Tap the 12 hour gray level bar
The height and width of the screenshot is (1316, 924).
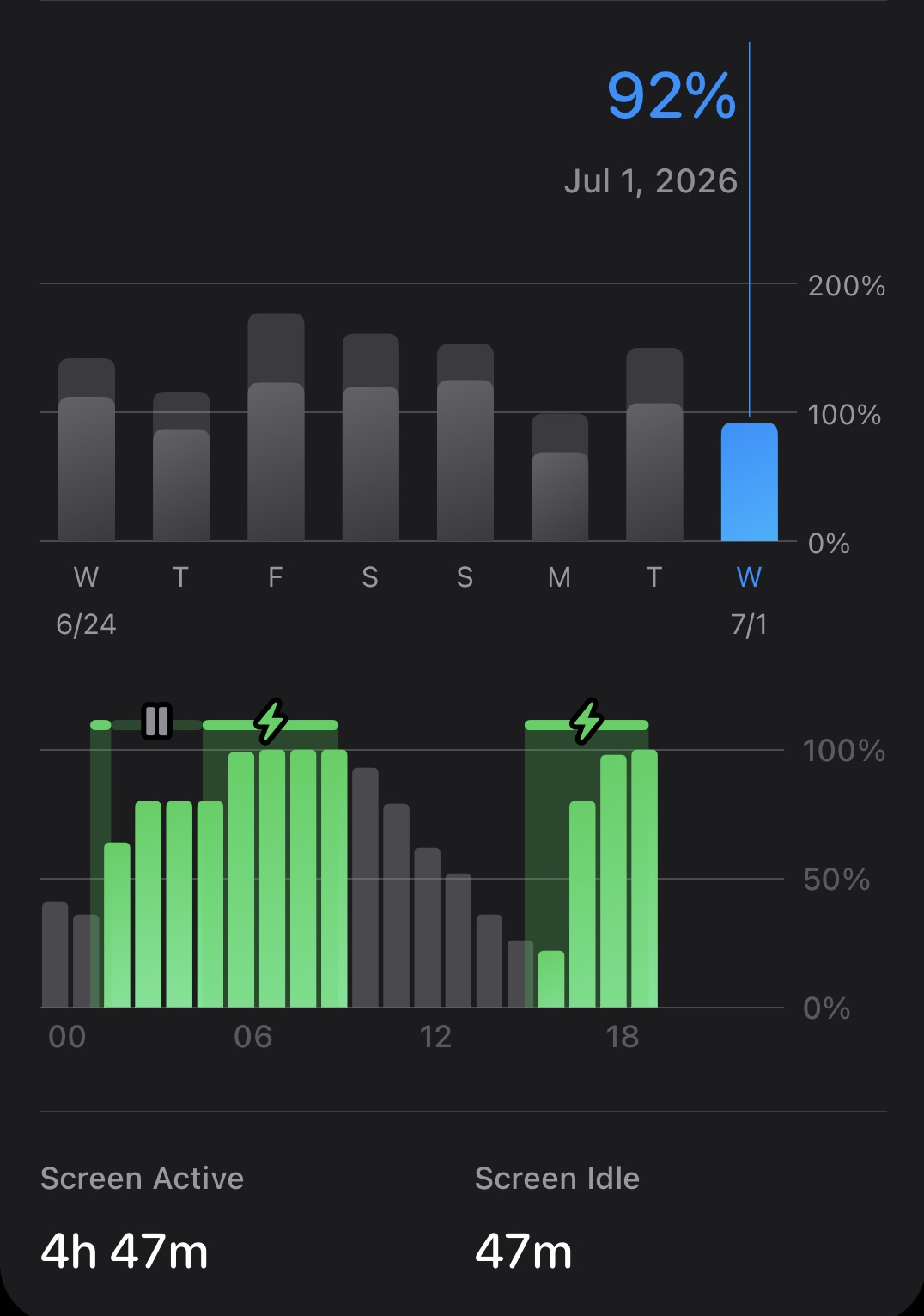(x=428, y=928)
